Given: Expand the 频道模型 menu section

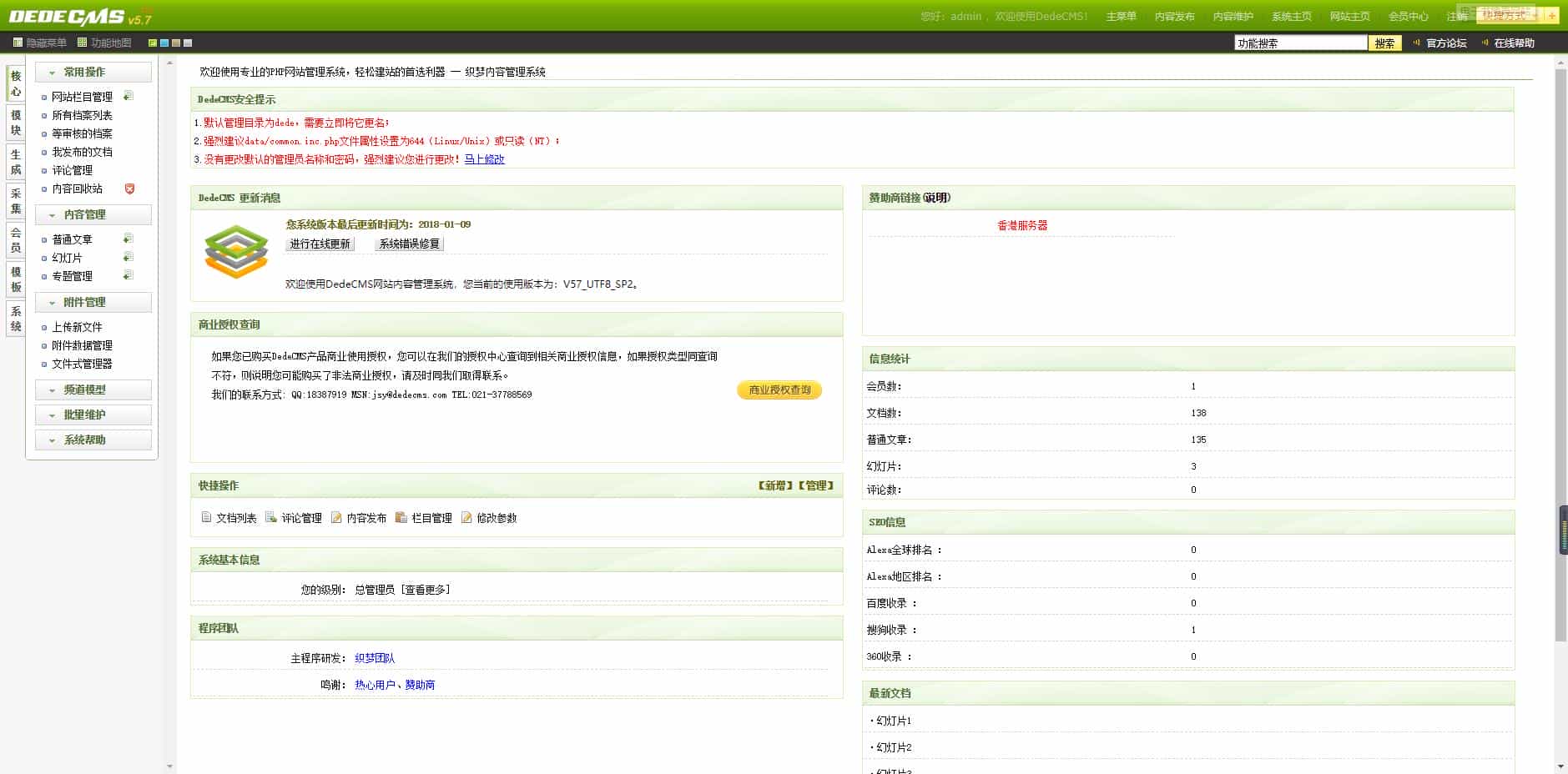Looking at the screenshot, I should (x=93, y=390).
